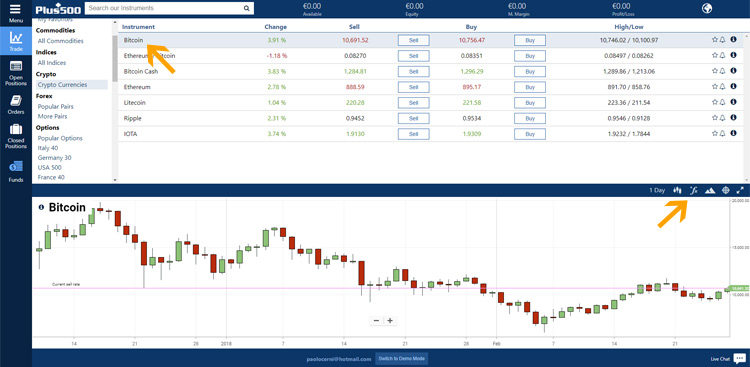Set alert bell for Litecoin
The image size is (750, 367).
pyautogui.click(x=722, y=102)
